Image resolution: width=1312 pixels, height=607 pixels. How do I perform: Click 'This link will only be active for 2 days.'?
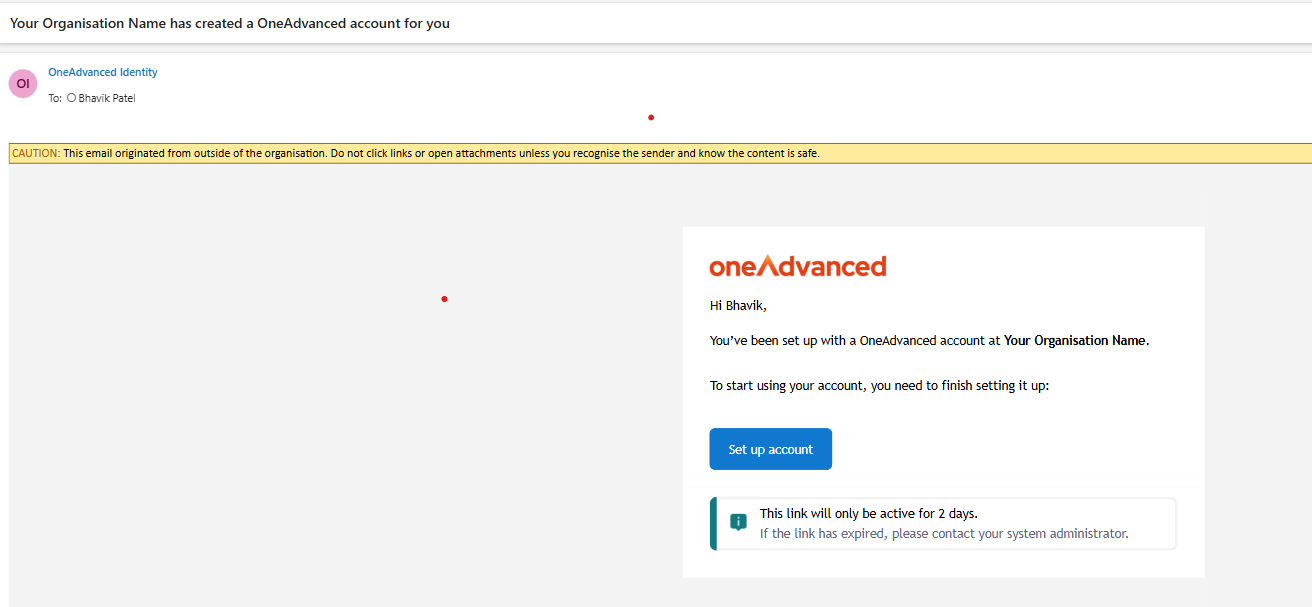tap(869, 513)
